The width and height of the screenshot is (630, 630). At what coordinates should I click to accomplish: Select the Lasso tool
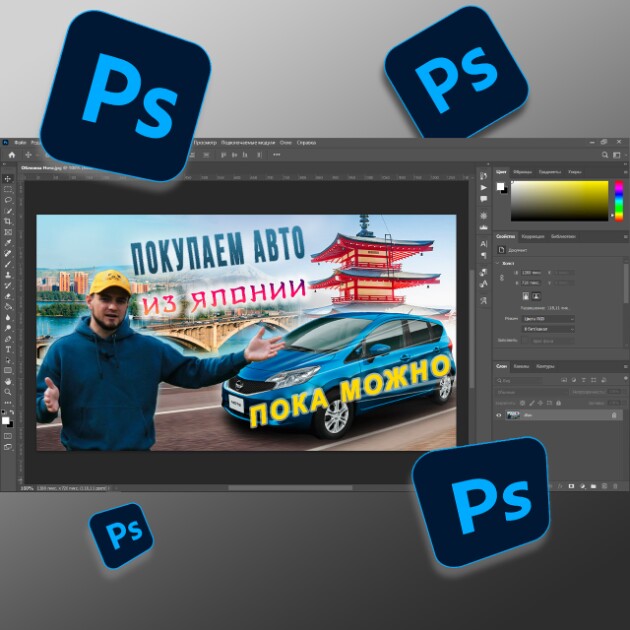8,200
